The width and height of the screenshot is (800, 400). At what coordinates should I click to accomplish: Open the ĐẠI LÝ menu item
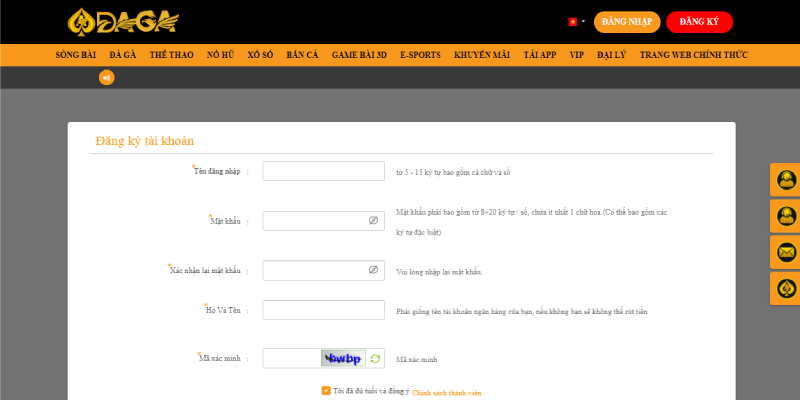[611, 55]
